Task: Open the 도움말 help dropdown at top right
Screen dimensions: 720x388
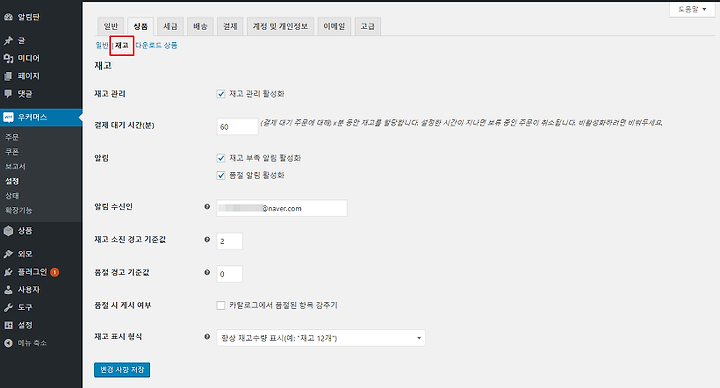Action: point(692,9)
